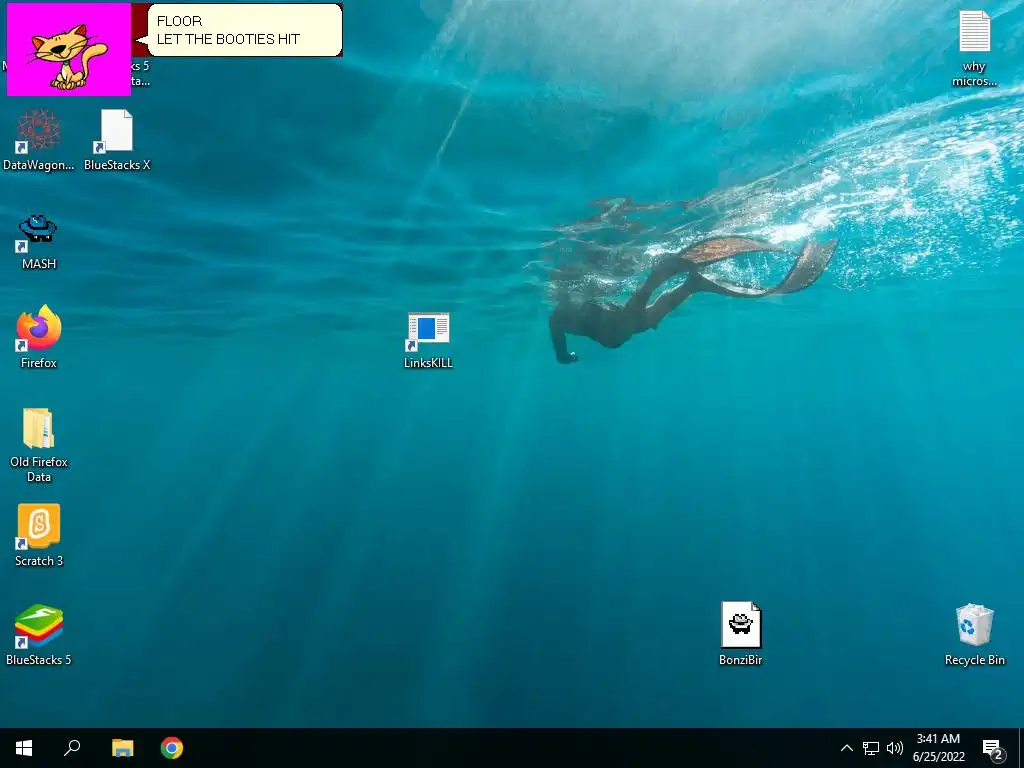Select the LinksKILL shortcut

(428, 340)
